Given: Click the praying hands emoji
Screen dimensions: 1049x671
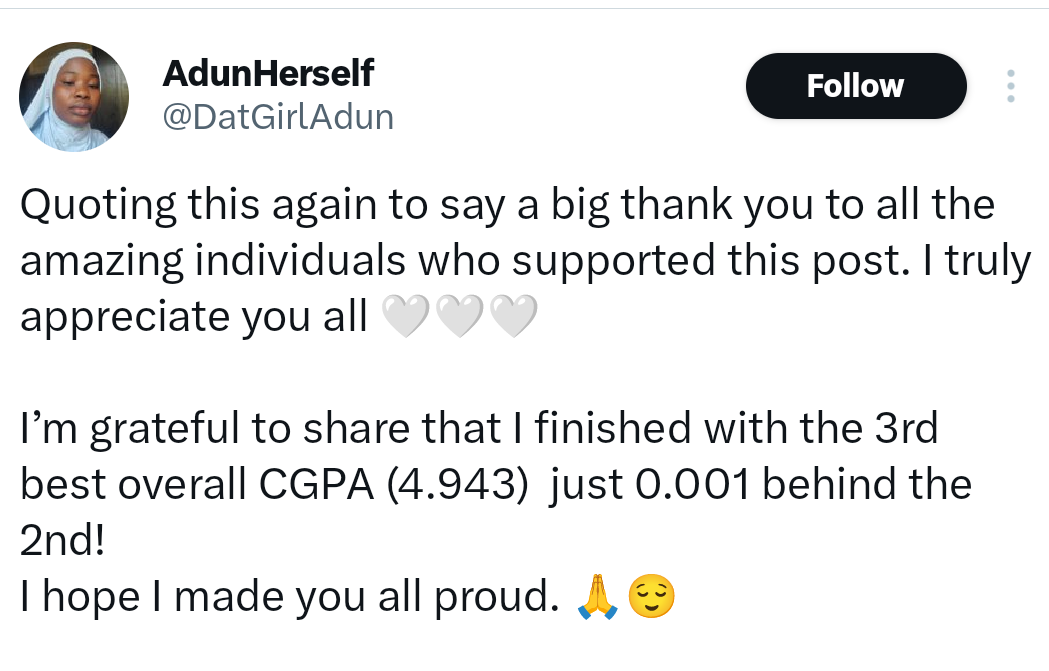Looking at the screenshot, I should click(x=599, y=598).
